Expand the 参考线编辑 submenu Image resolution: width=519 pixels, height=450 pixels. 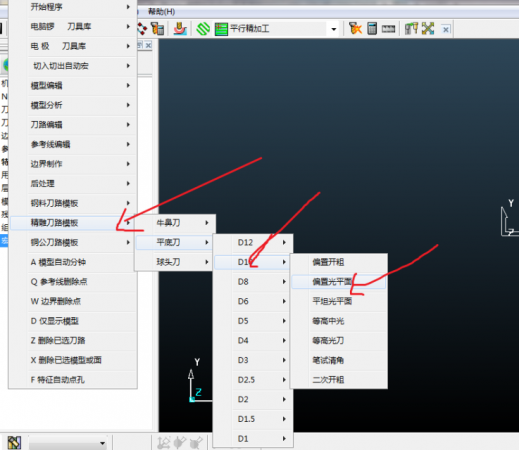click(73, 144)
